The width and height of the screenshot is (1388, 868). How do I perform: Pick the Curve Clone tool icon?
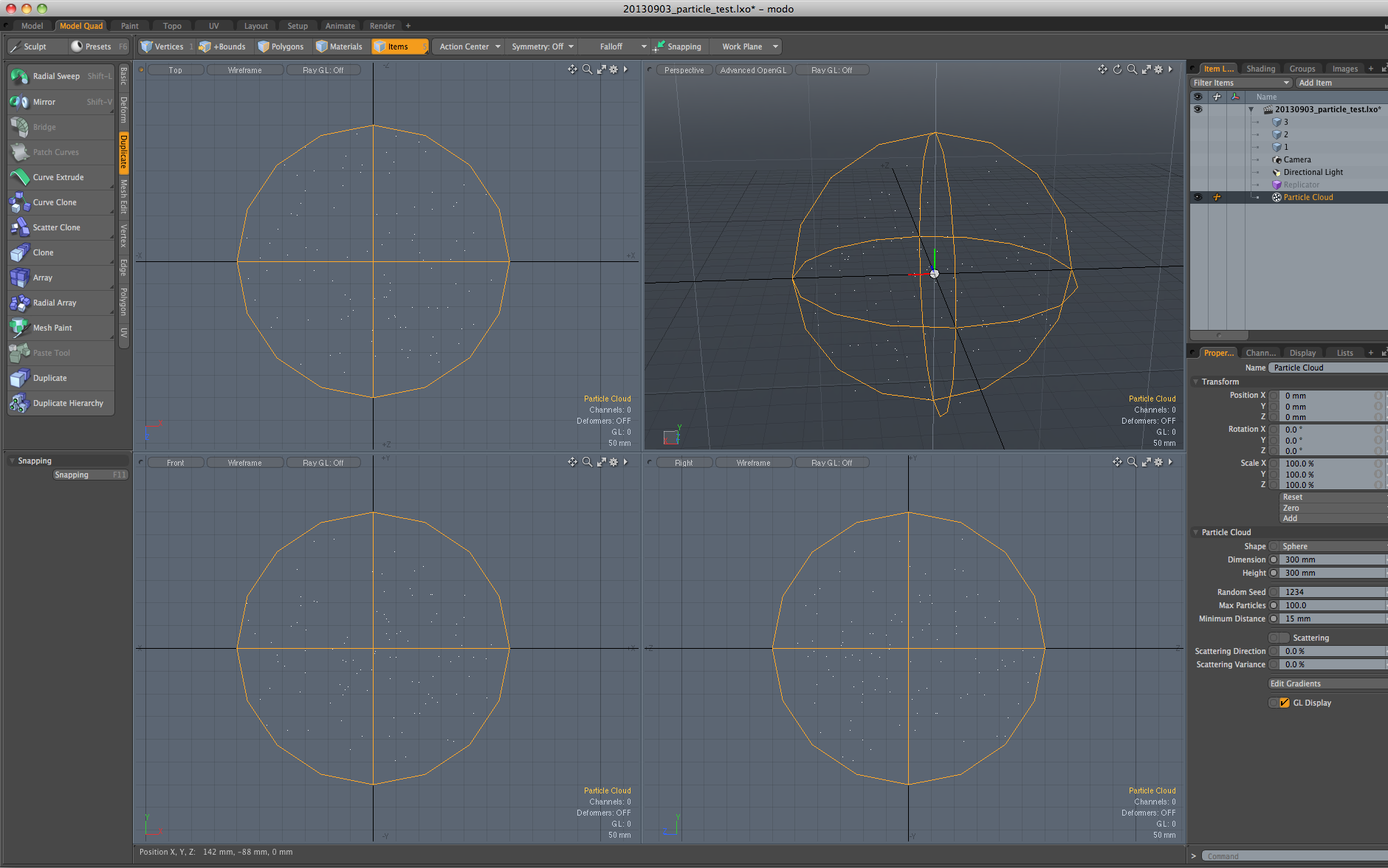[x=19, y=202]
